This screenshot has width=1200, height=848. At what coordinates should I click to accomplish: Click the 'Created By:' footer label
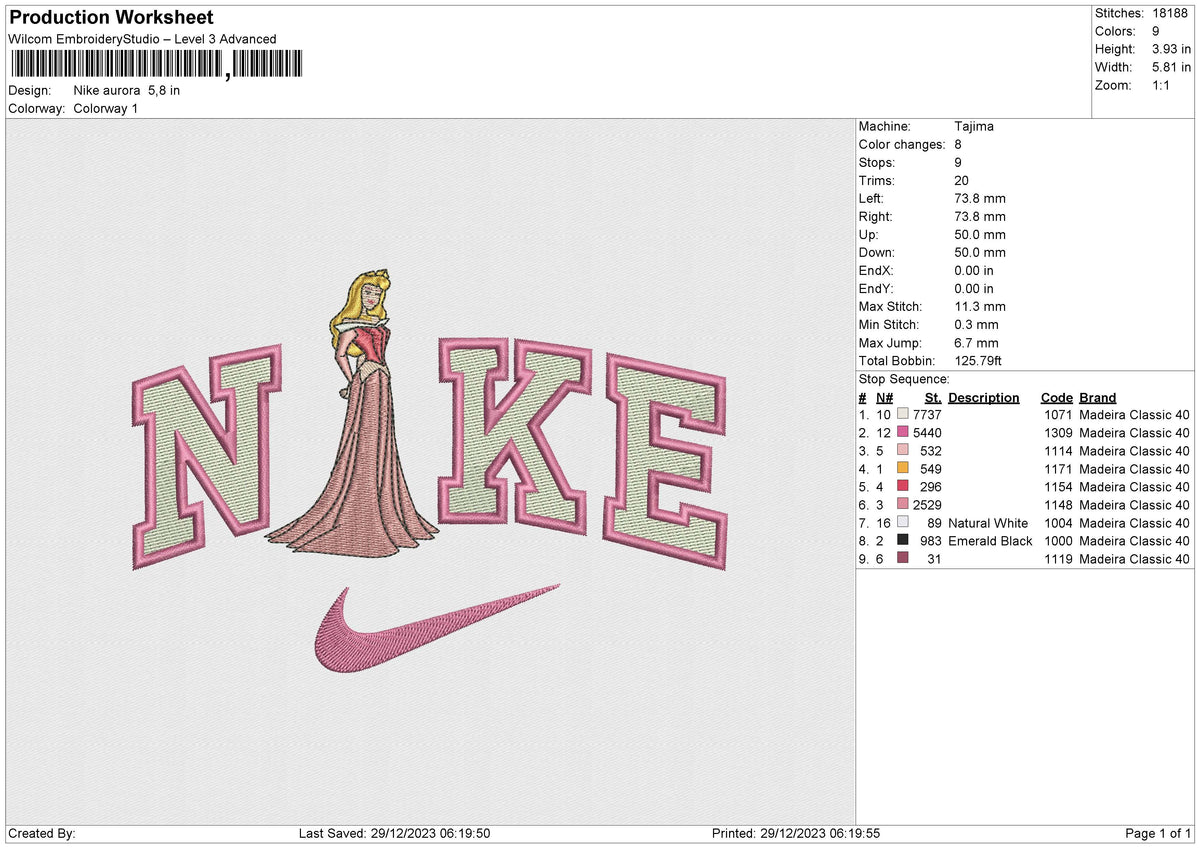[x=41, y=833]
